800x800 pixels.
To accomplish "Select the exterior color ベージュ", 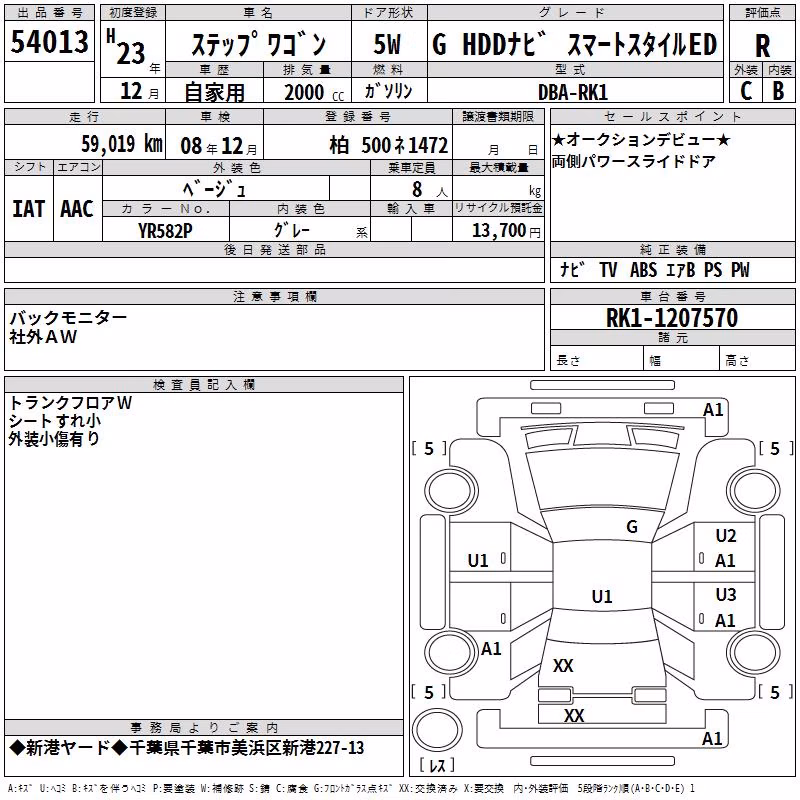I will pyautogui.click(x=215, y=189).
